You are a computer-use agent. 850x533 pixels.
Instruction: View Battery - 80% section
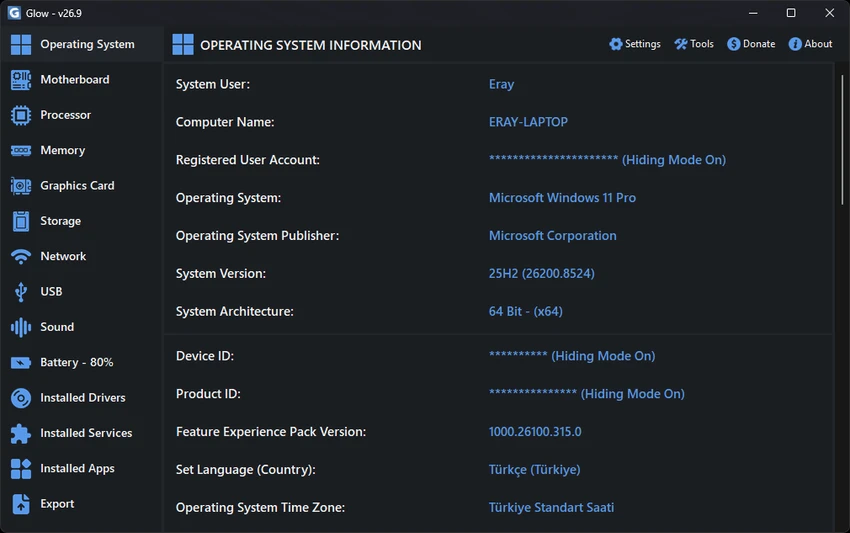click(x=81, y=362)
